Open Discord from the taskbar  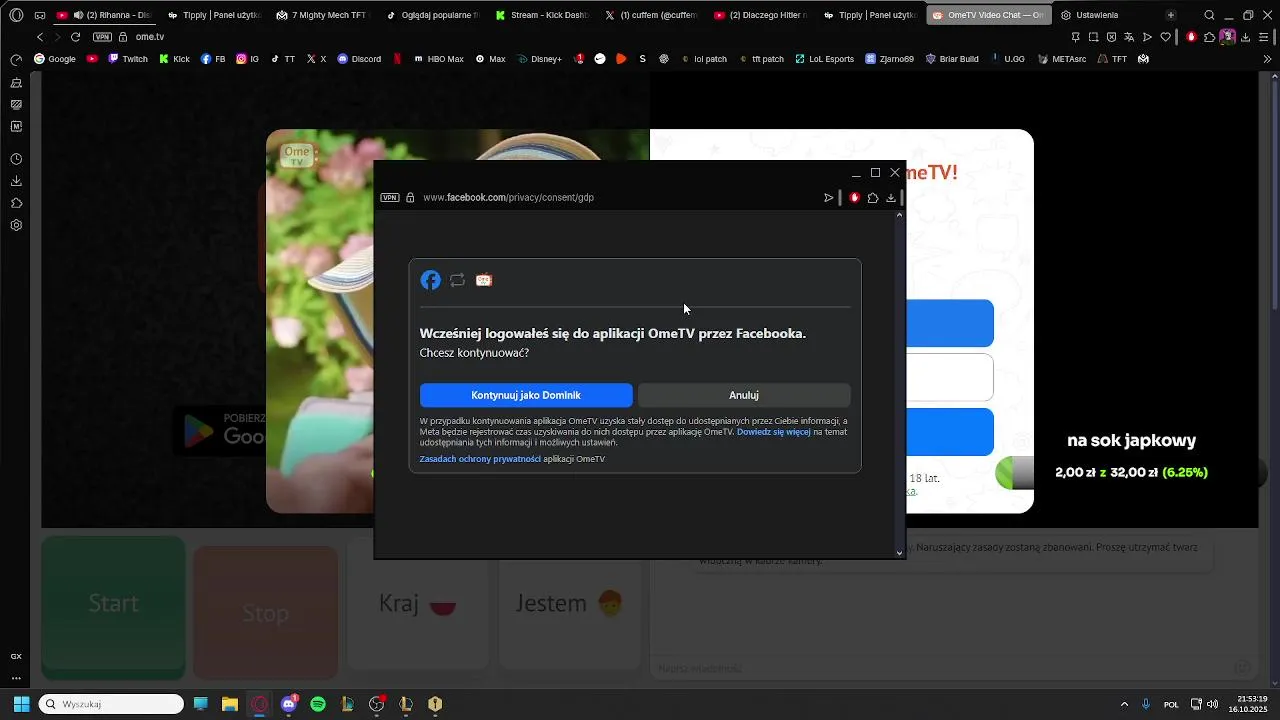coord(289,704)
